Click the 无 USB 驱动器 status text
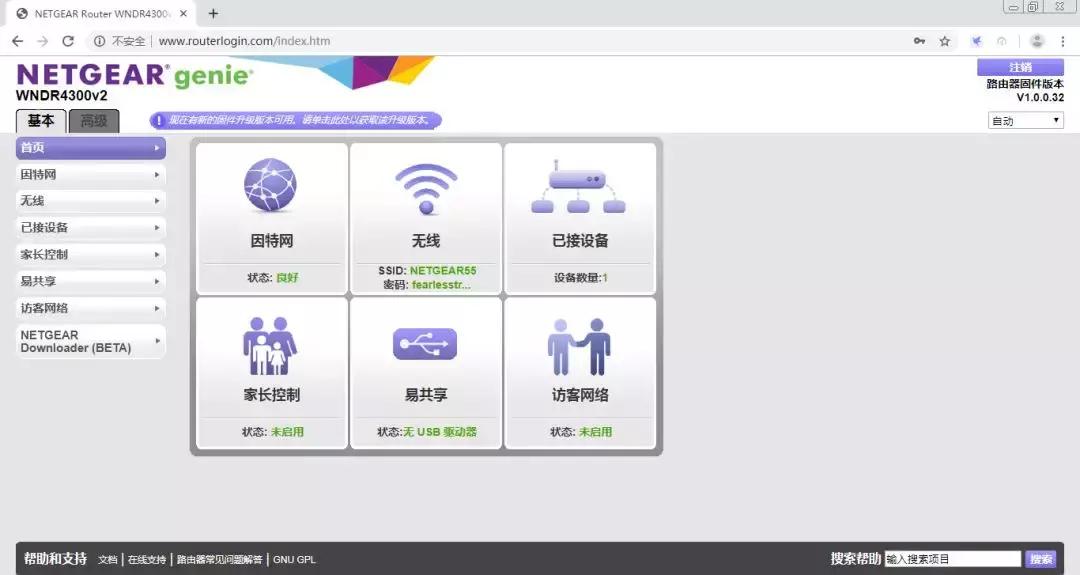This screenshot has width=1080, height=575. [439, 432]
